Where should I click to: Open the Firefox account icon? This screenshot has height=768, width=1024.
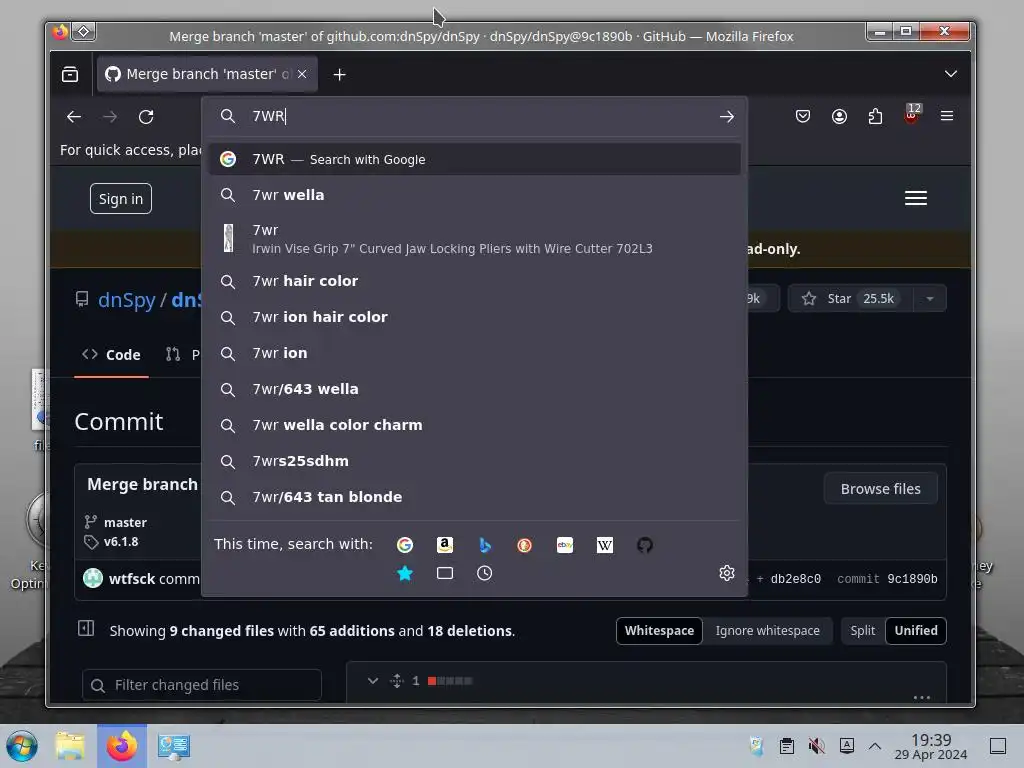pyautogui.click(x=839, y=116)
